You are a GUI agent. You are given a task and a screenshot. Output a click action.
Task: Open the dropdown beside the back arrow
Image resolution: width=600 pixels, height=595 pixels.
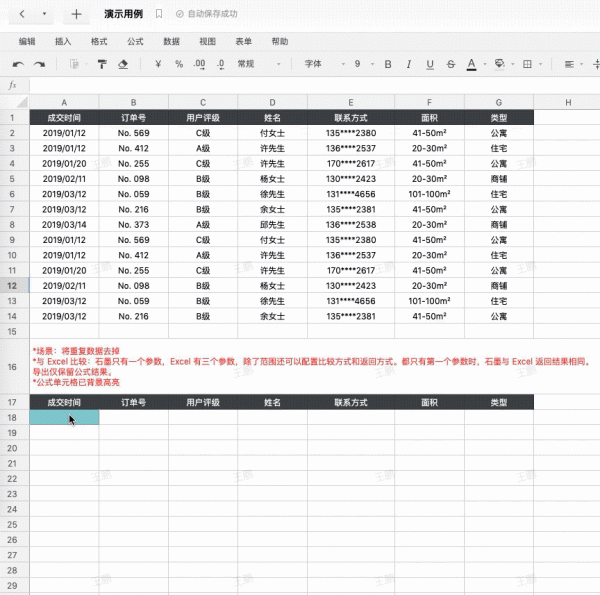44,14
